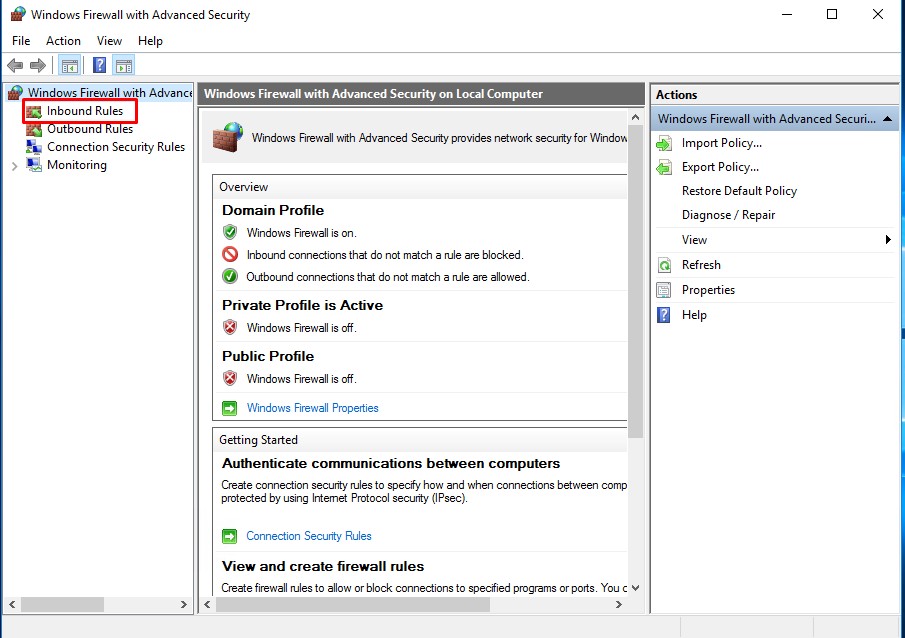
Task: Open the View menu in menu bar
Action: coord(109,41)
